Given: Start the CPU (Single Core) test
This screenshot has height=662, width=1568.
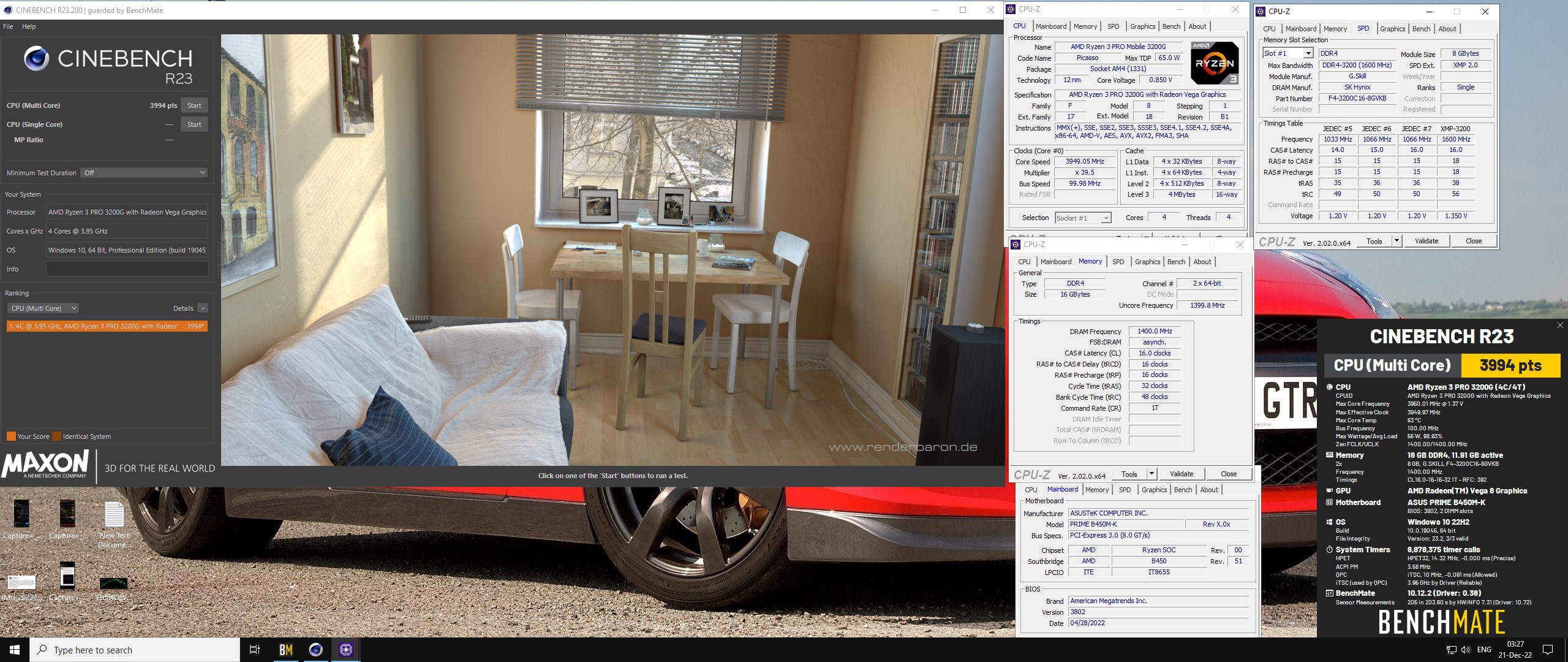Looking at the screenshot, I should (194, 124).
